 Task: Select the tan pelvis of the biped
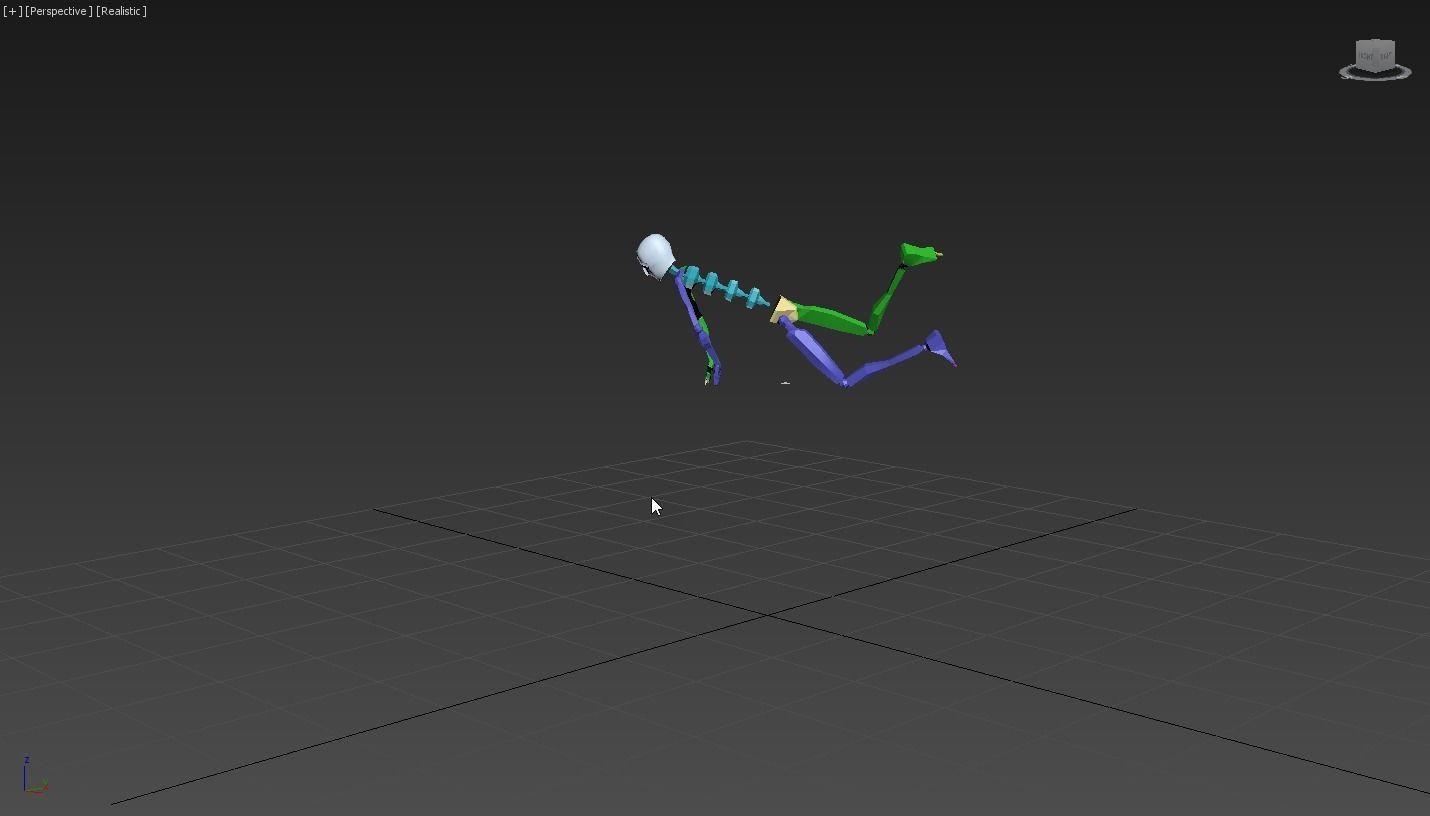click(783, 308)
